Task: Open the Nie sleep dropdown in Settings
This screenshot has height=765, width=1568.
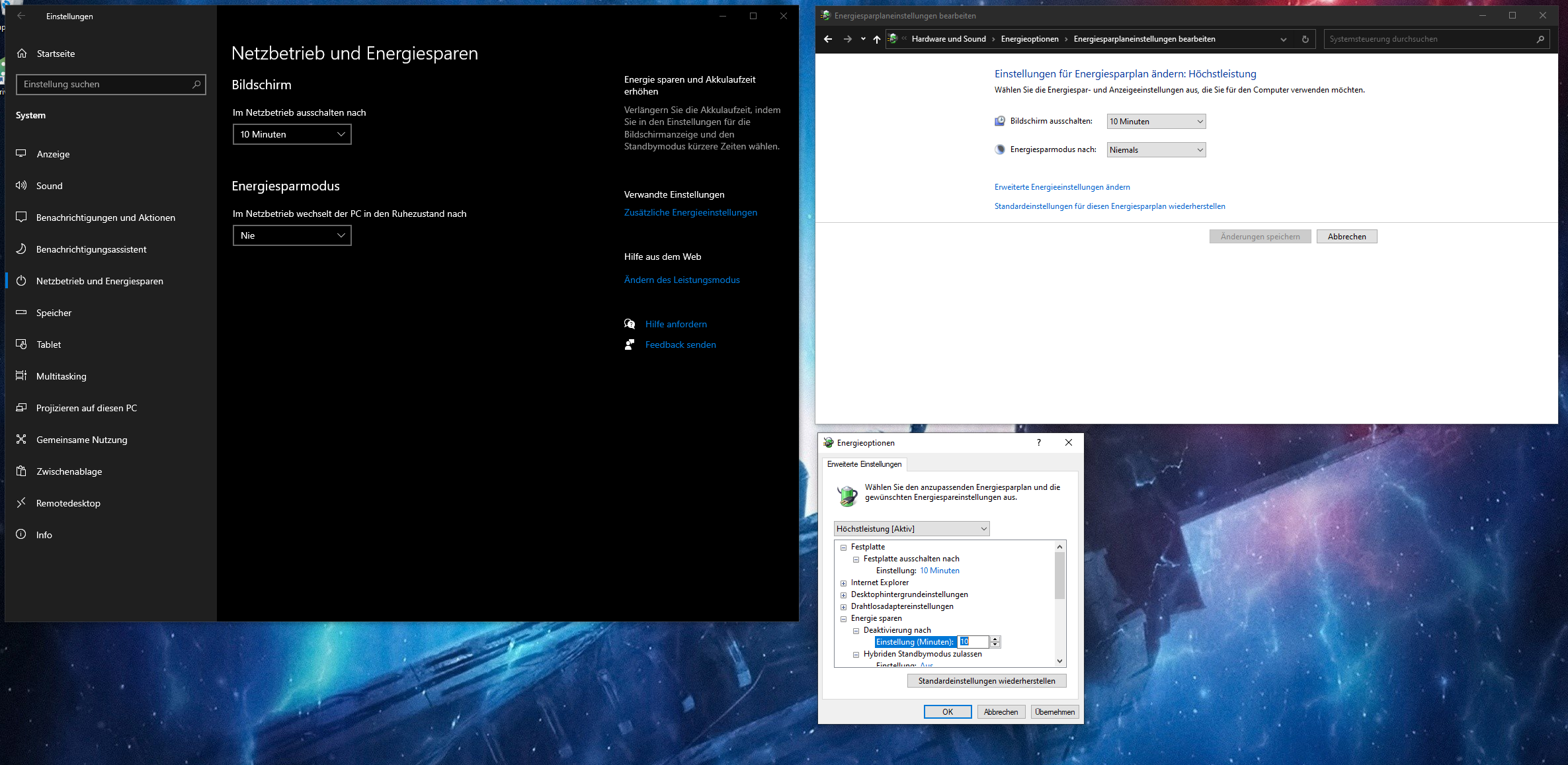Action: (292, 235)
